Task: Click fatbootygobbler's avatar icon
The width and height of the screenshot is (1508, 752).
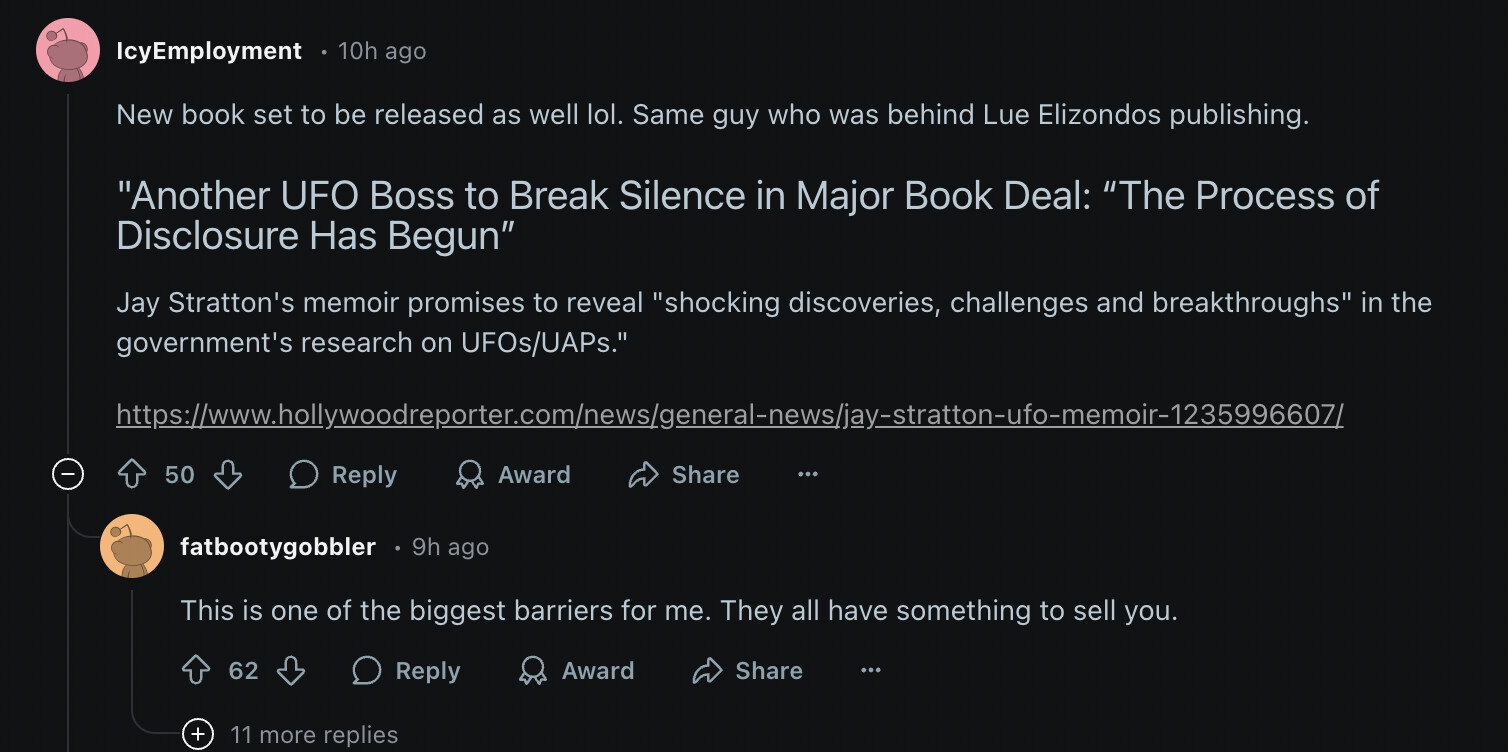Action: tap(132, 546)
